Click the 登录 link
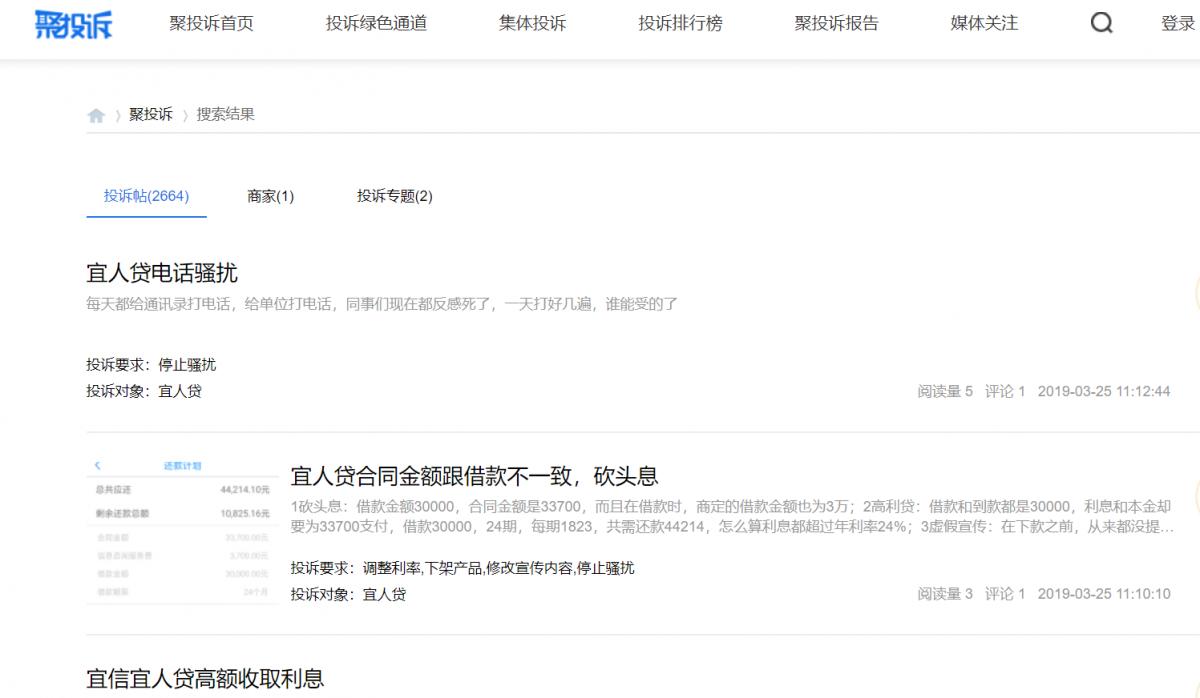 pyautogui.click(x=1178, y=23)
